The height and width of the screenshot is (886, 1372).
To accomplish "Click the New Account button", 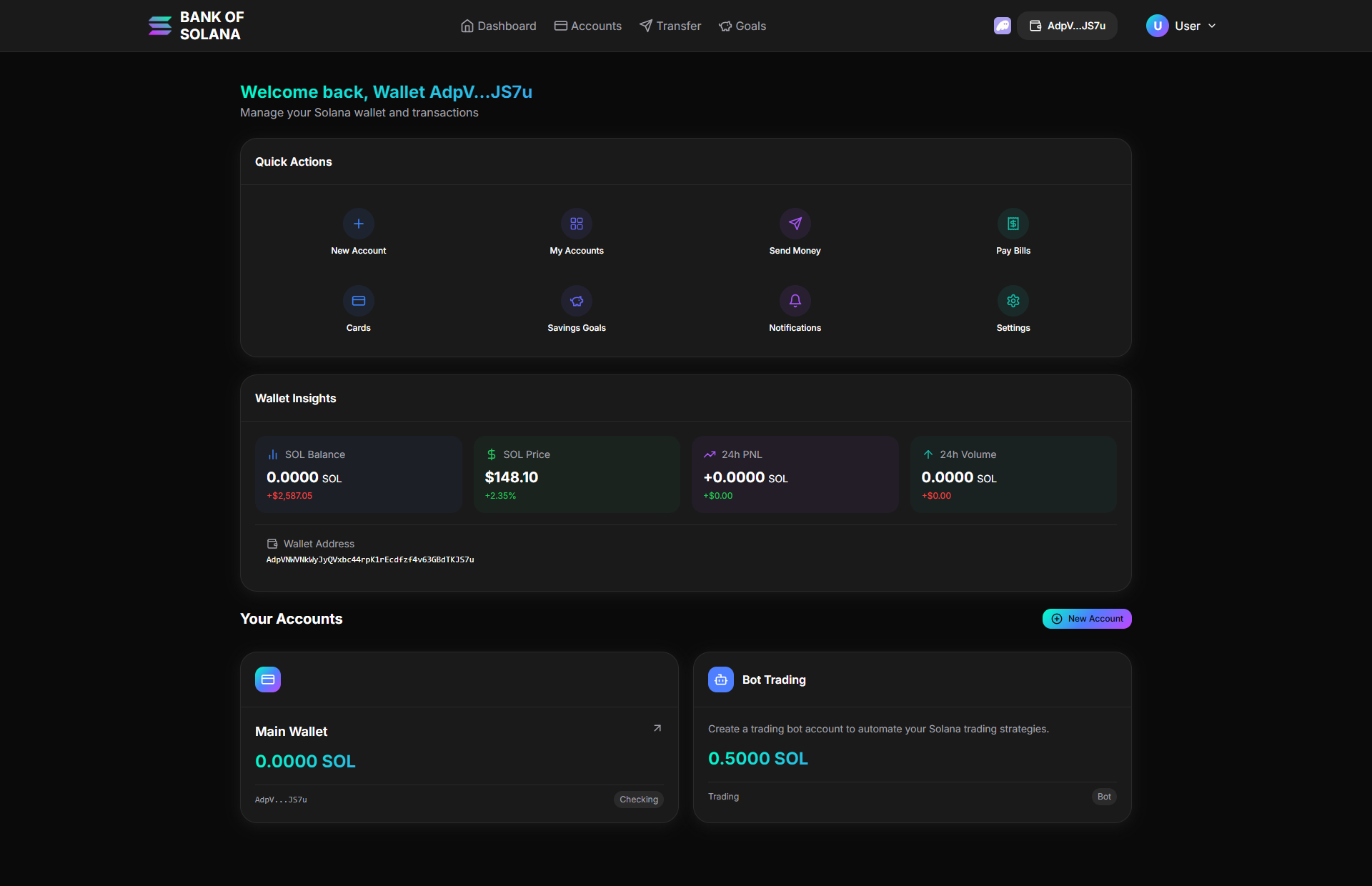I will 1086,618.
